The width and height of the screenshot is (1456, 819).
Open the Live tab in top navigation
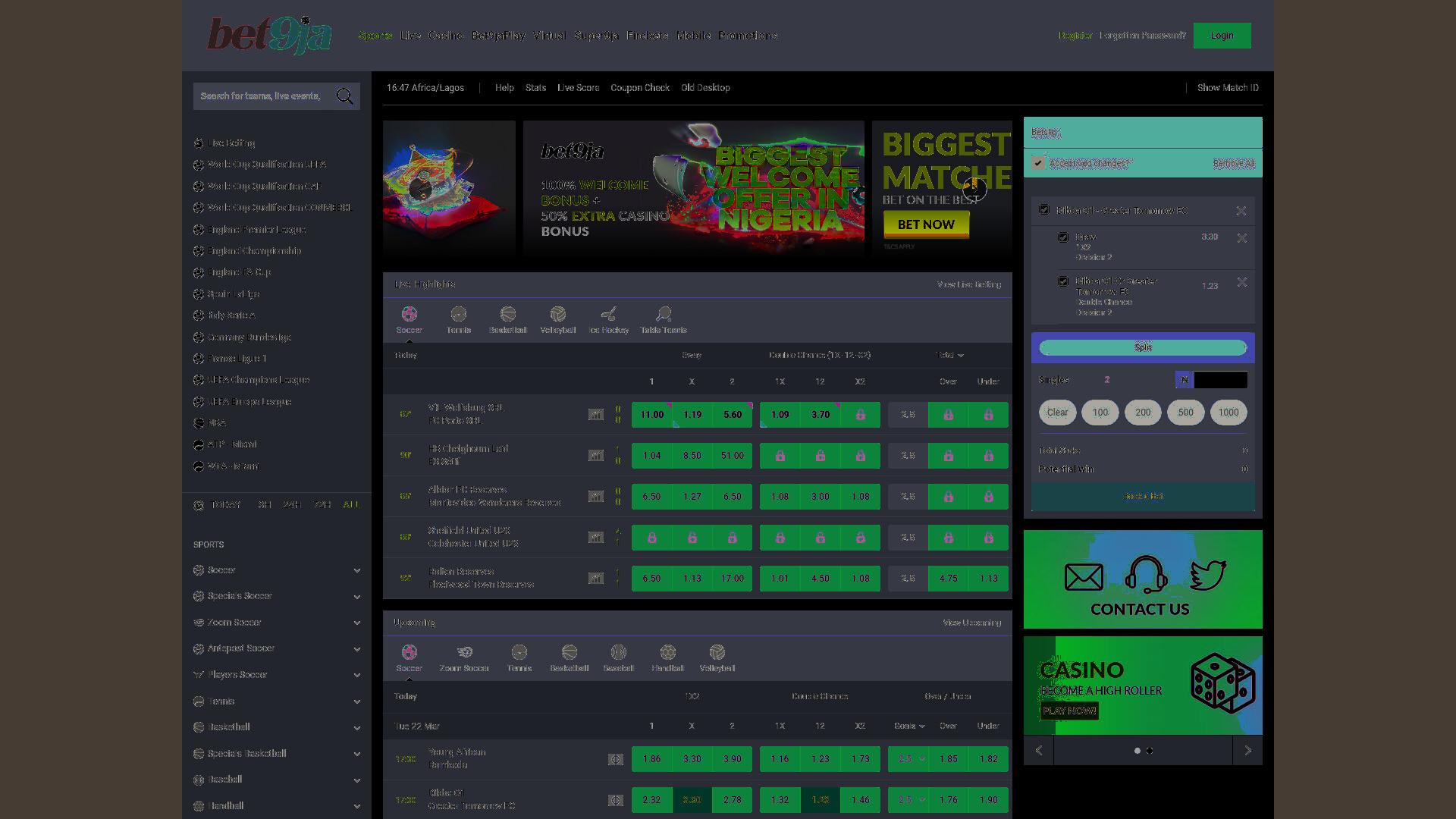pyautogui.click(x=410, y=36)
